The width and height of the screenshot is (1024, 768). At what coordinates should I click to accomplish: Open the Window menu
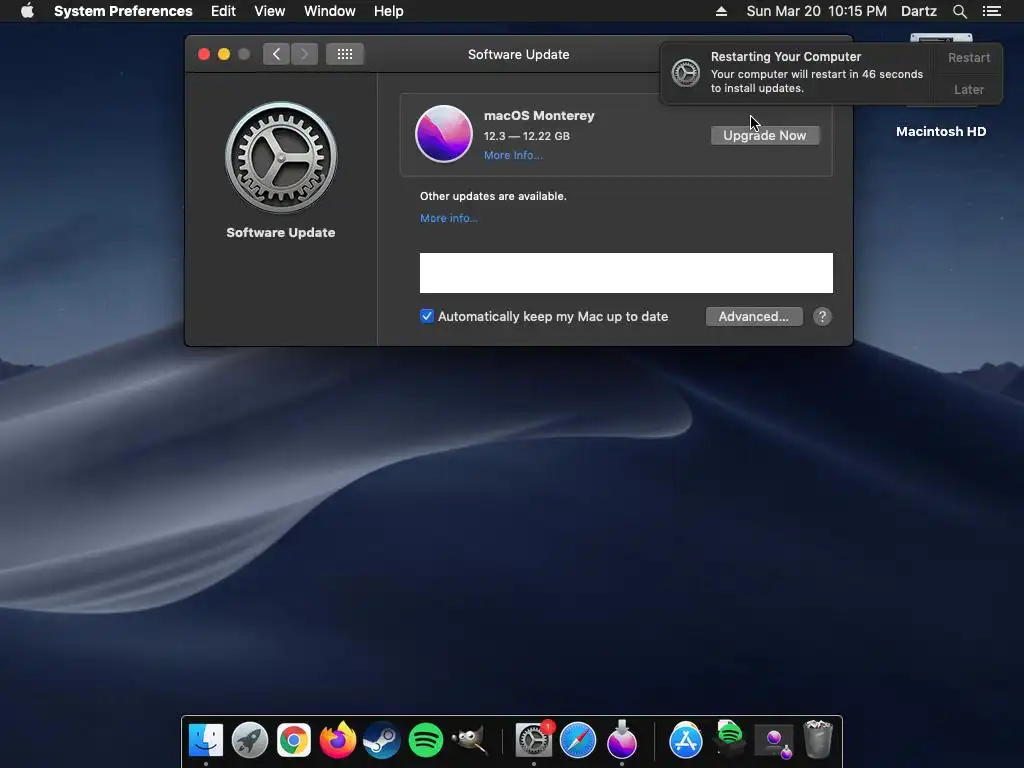click(330, 11)
